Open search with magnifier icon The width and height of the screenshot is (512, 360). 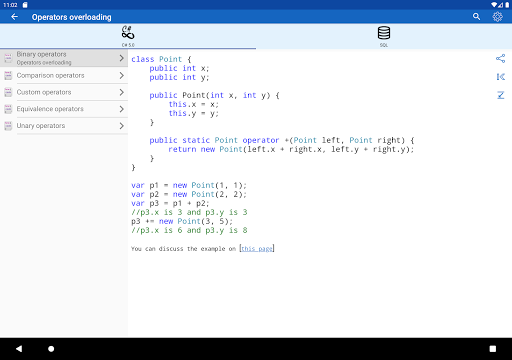pyautogui.click(x=476, y=17)
